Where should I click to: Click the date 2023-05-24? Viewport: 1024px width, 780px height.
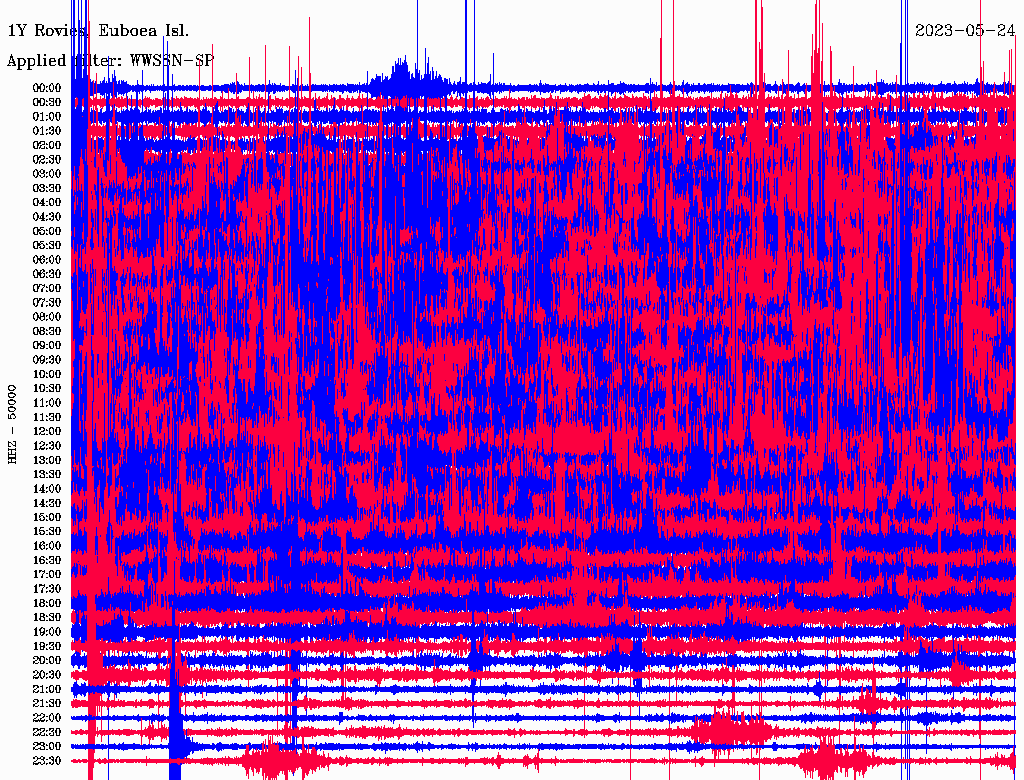[965, 30]
